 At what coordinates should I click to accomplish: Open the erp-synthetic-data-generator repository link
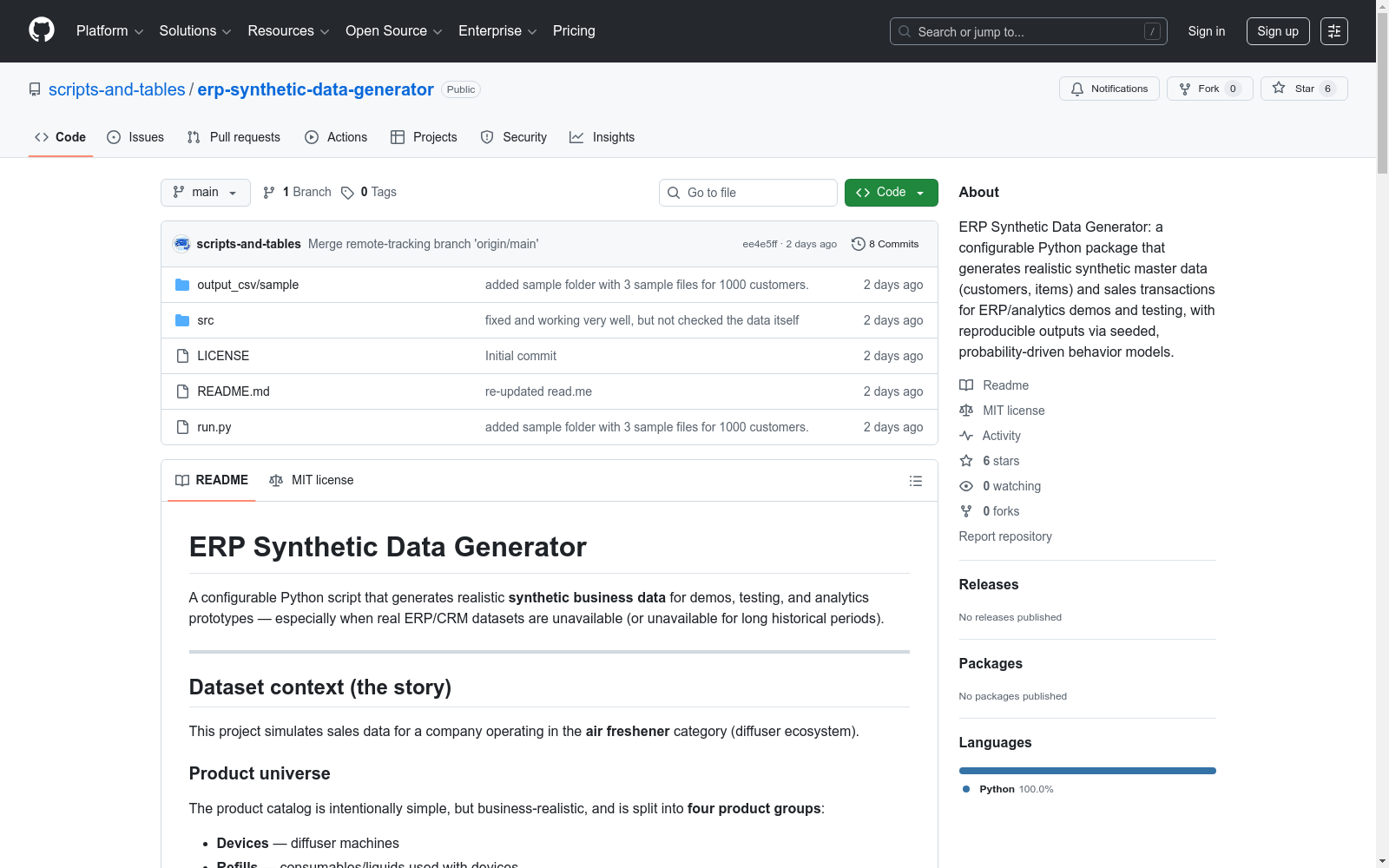click(x=316, y=89)
